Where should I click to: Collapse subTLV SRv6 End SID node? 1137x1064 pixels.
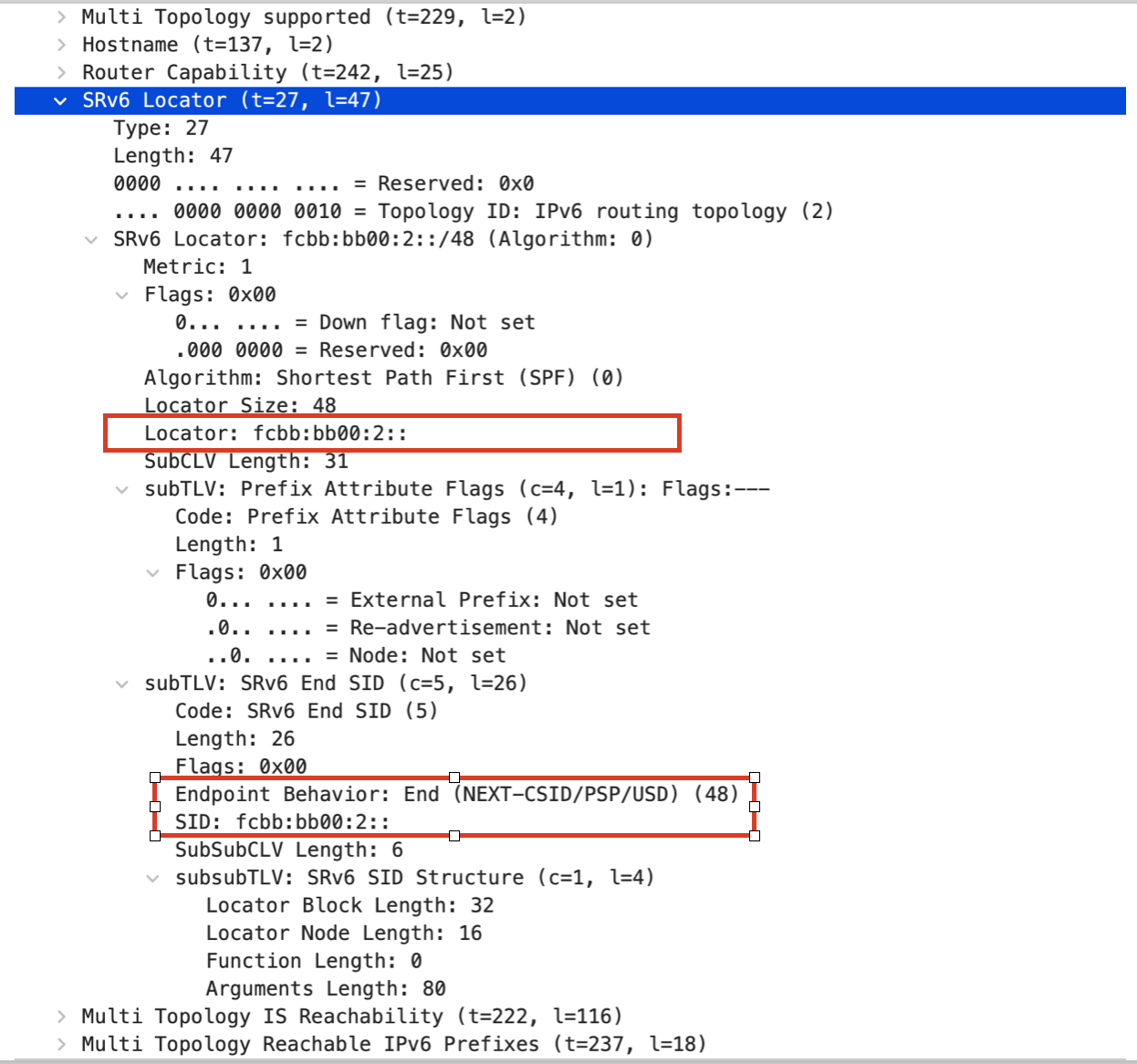pyautogui.click(x=122, y=683)
